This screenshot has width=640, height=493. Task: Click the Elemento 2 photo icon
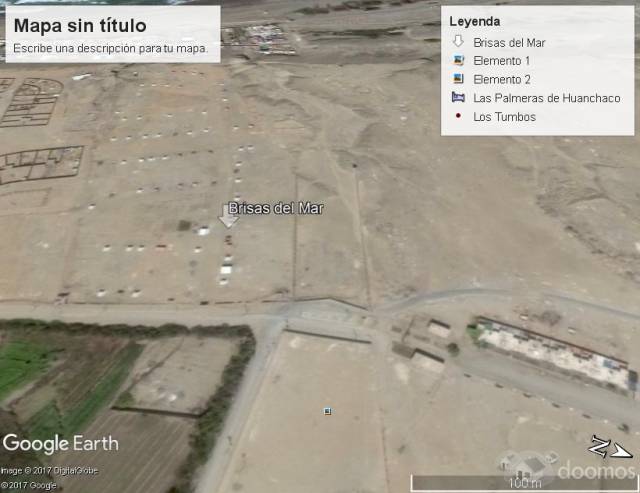point(458,78)
